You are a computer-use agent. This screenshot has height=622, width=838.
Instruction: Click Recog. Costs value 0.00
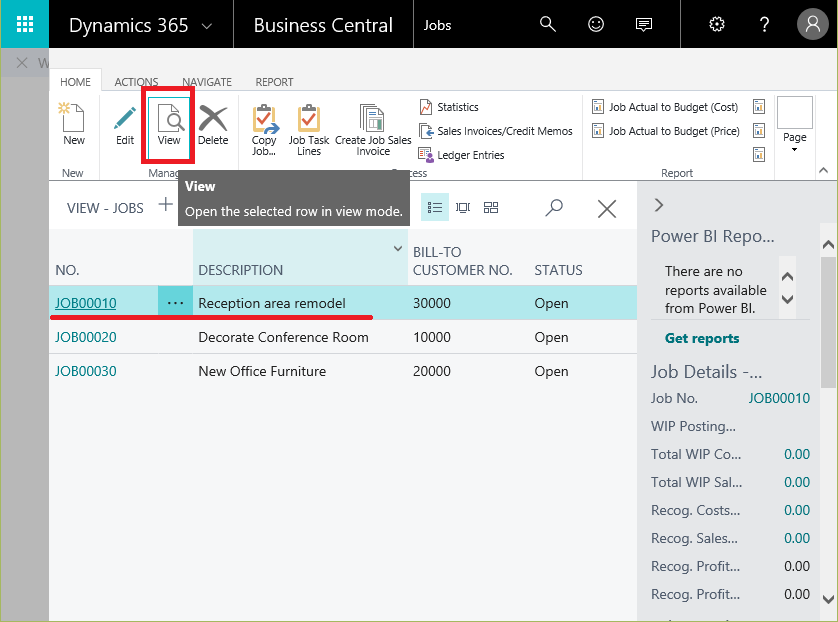(796, 510)
